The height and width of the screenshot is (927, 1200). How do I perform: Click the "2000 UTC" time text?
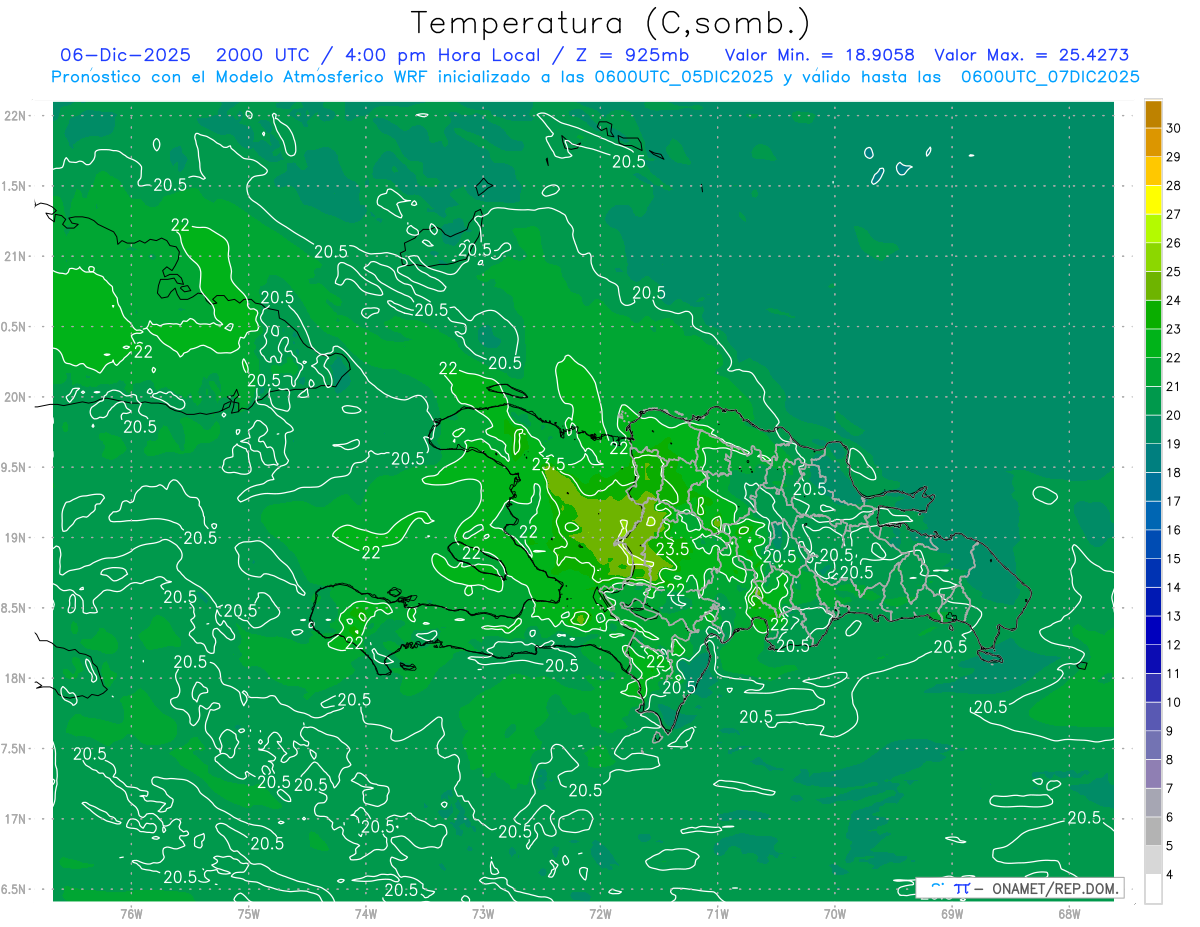point(264,55)
